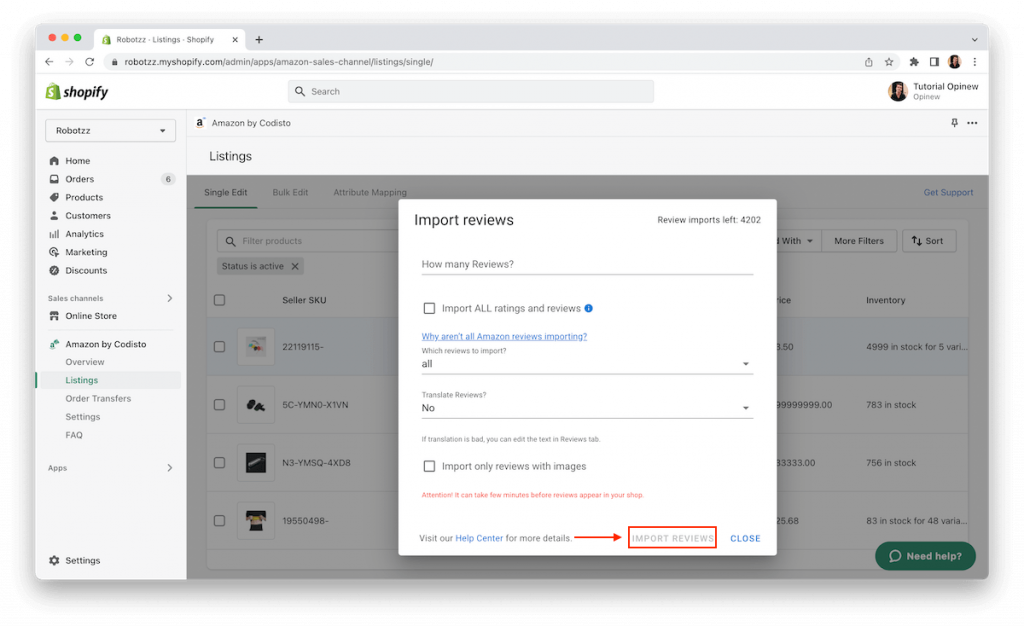Close the Robotzz Listings browser tab
The image size is (1024, 626).
click(x=235, y=40)
